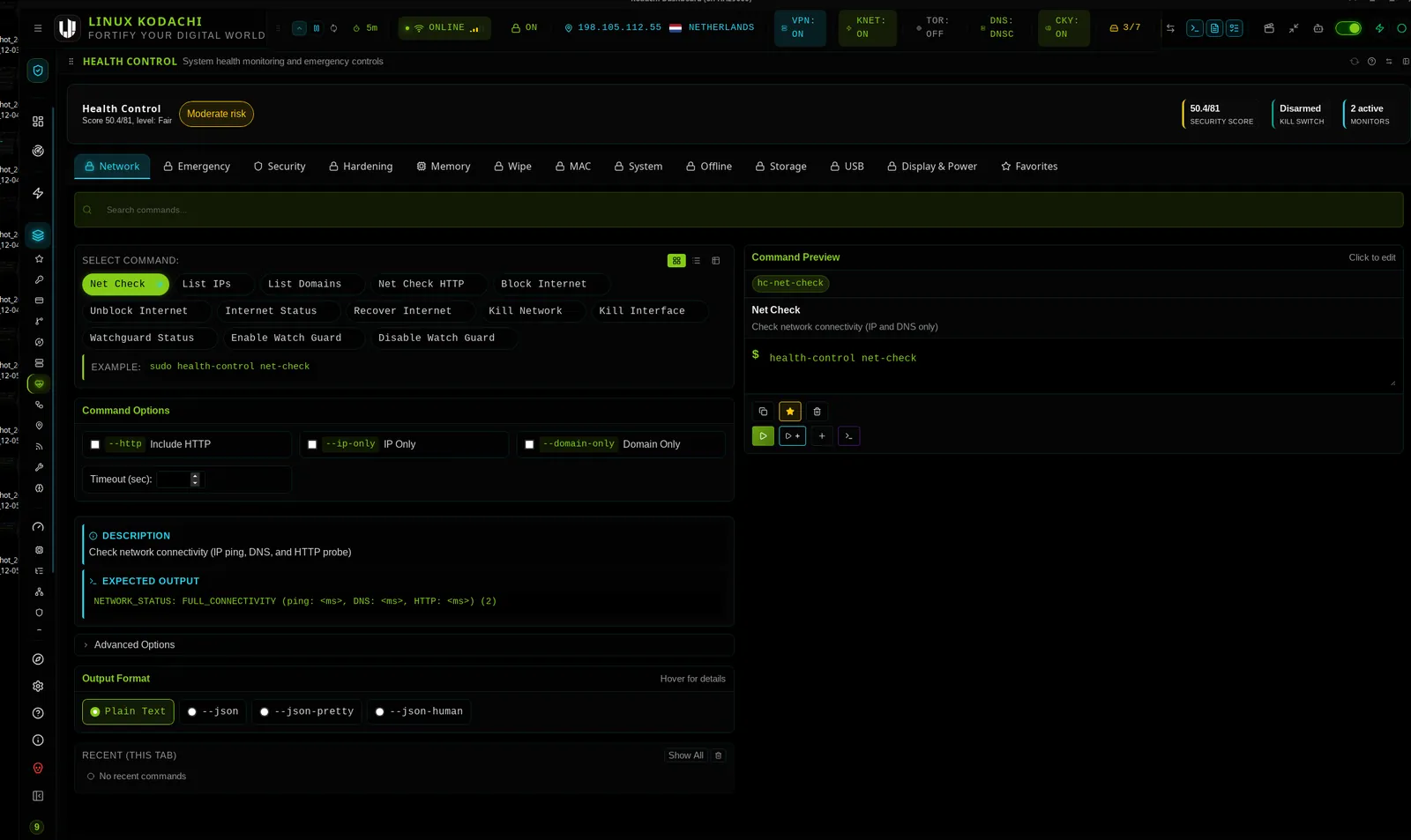Click the Moderate risk badge

(x=216, y=115)
